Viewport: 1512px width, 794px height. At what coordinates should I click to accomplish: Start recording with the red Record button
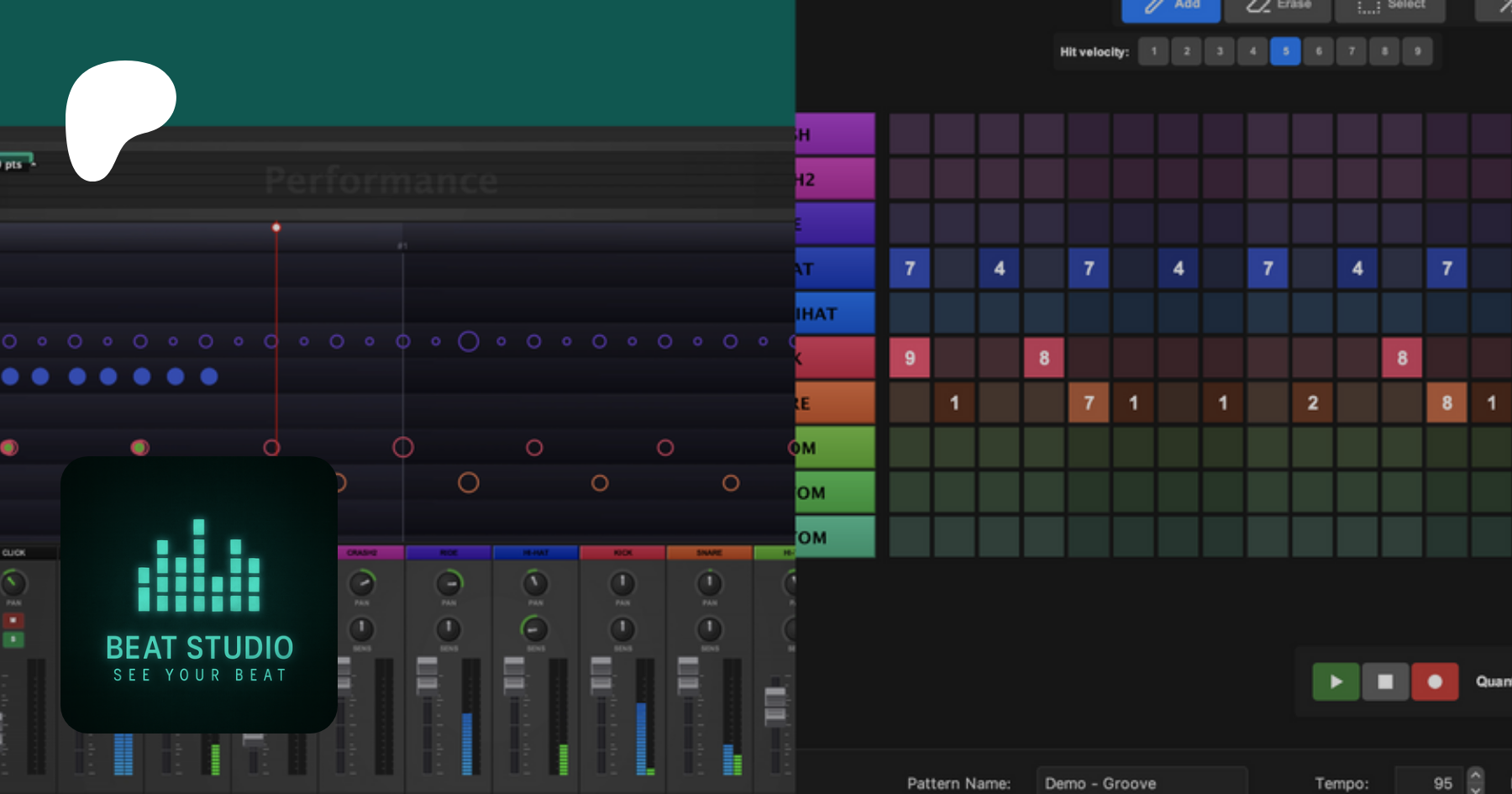pos(1435,681)
